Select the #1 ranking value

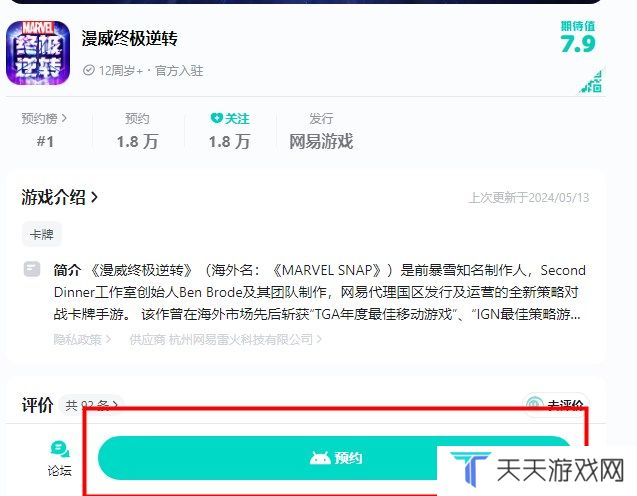pyautogui.click(x=45, y=141)
